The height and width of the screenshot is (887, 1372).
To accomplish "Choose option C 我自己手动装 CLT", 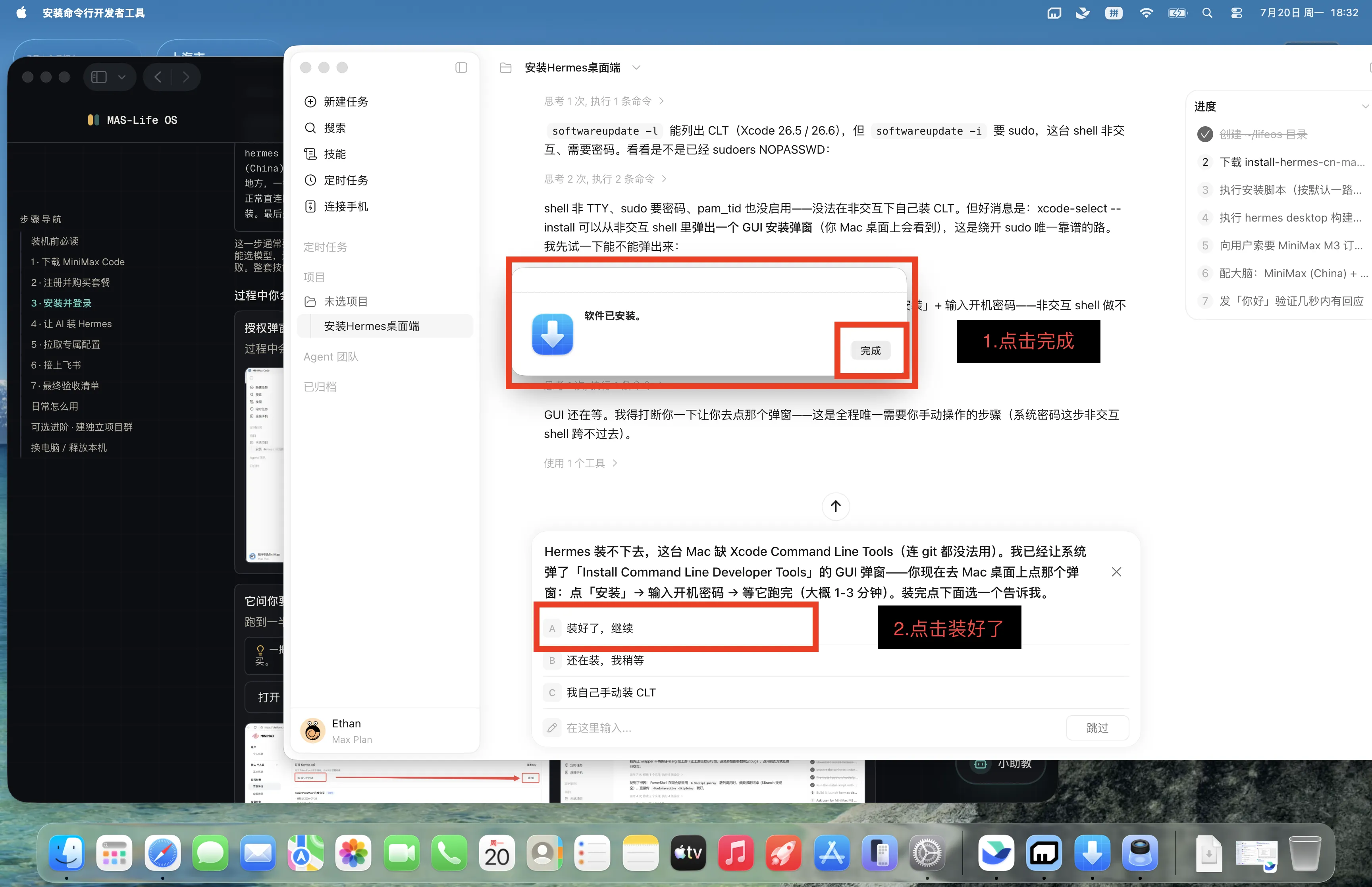I will click(835, 692).
